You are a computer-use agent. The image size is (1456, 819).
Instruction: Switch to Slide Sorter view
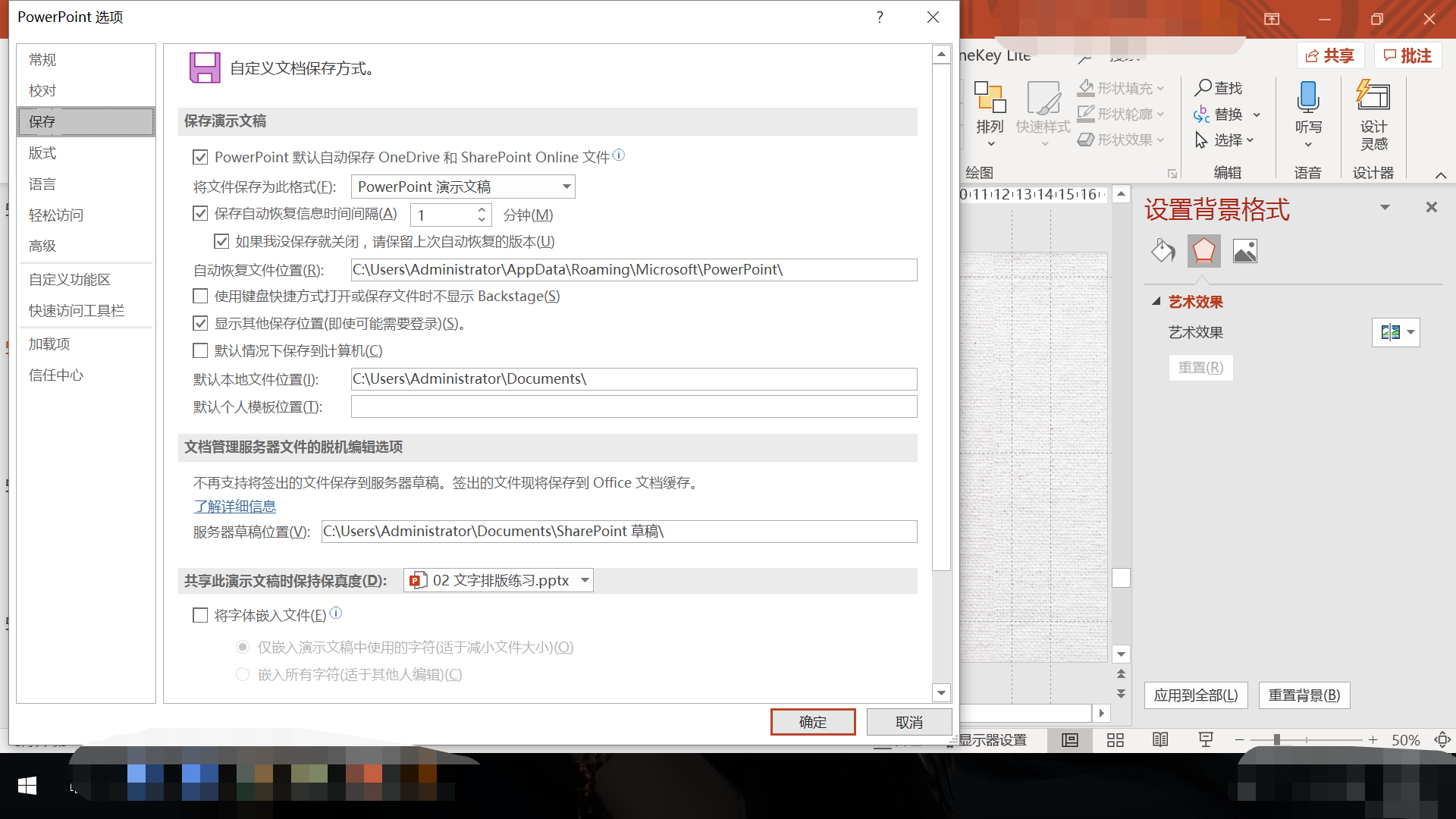(1116, 740)
